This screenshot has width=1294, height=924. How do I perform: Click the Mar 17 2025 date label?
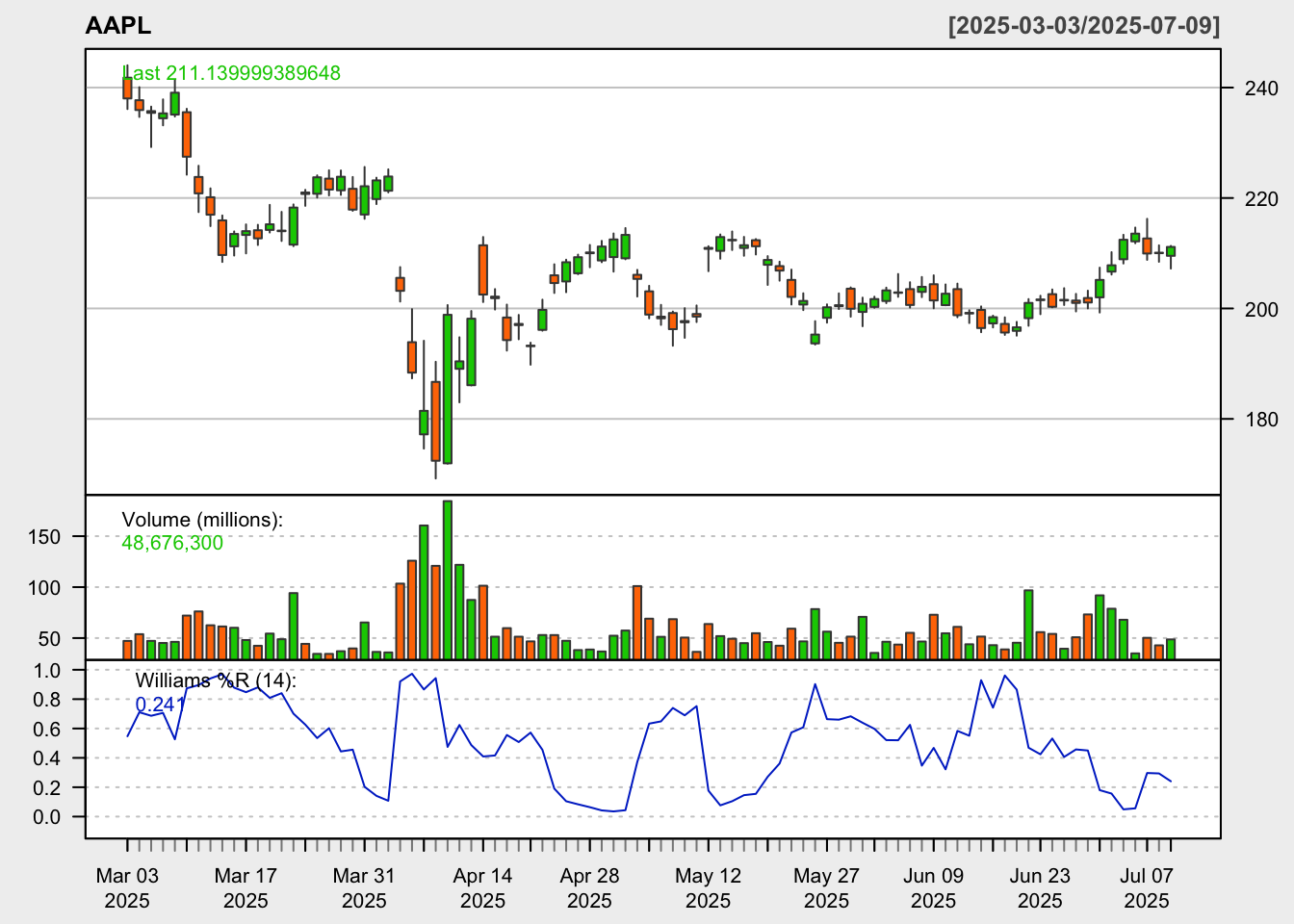click(x=246, y=888)
